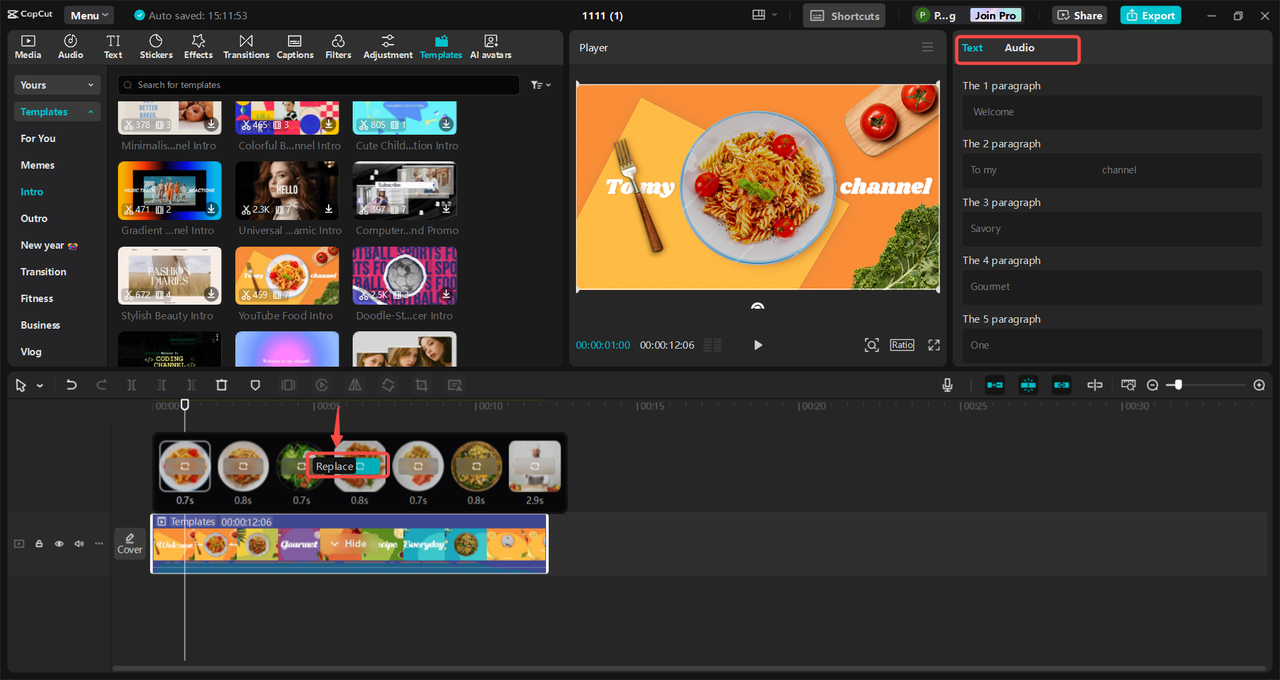Open the AI avatars panel

click(x=491, y=46)
